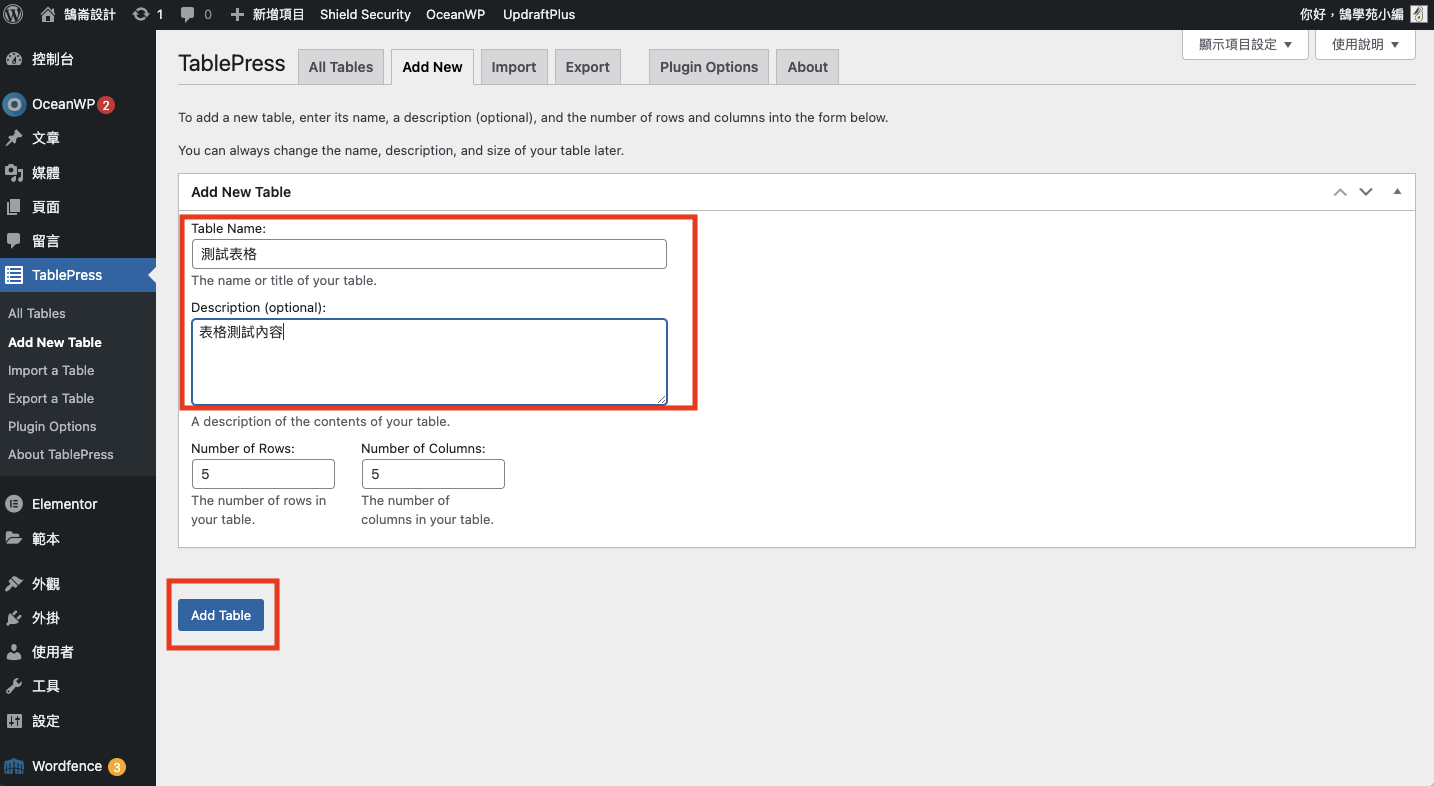Open the comments bubble icon in admin bar
1434x786 pixels.
188,15
